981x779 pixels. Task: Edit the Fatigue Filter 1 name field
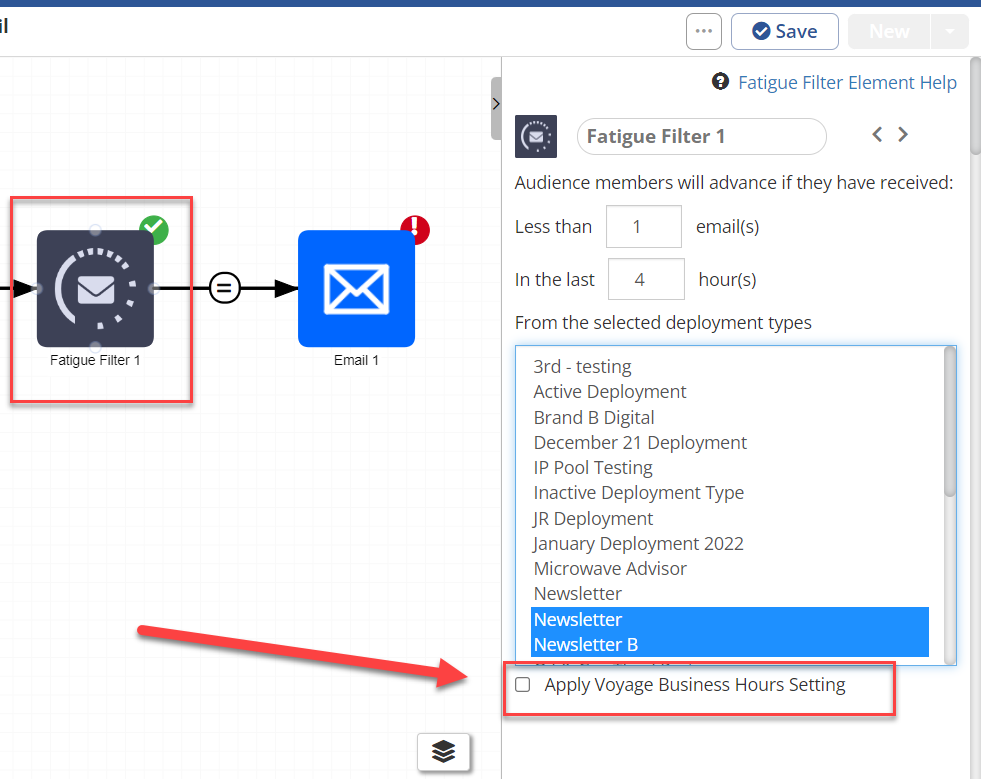click(701, 136)
